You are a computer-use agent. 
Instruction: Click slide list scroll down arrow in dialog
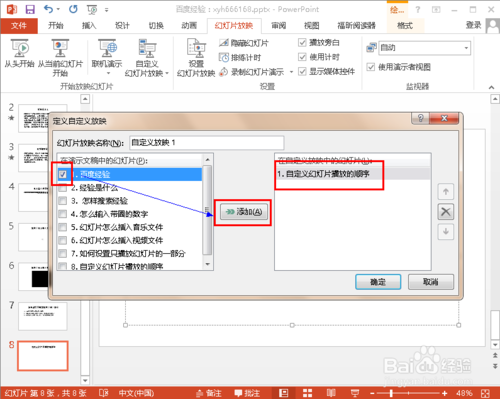point(207,264)
